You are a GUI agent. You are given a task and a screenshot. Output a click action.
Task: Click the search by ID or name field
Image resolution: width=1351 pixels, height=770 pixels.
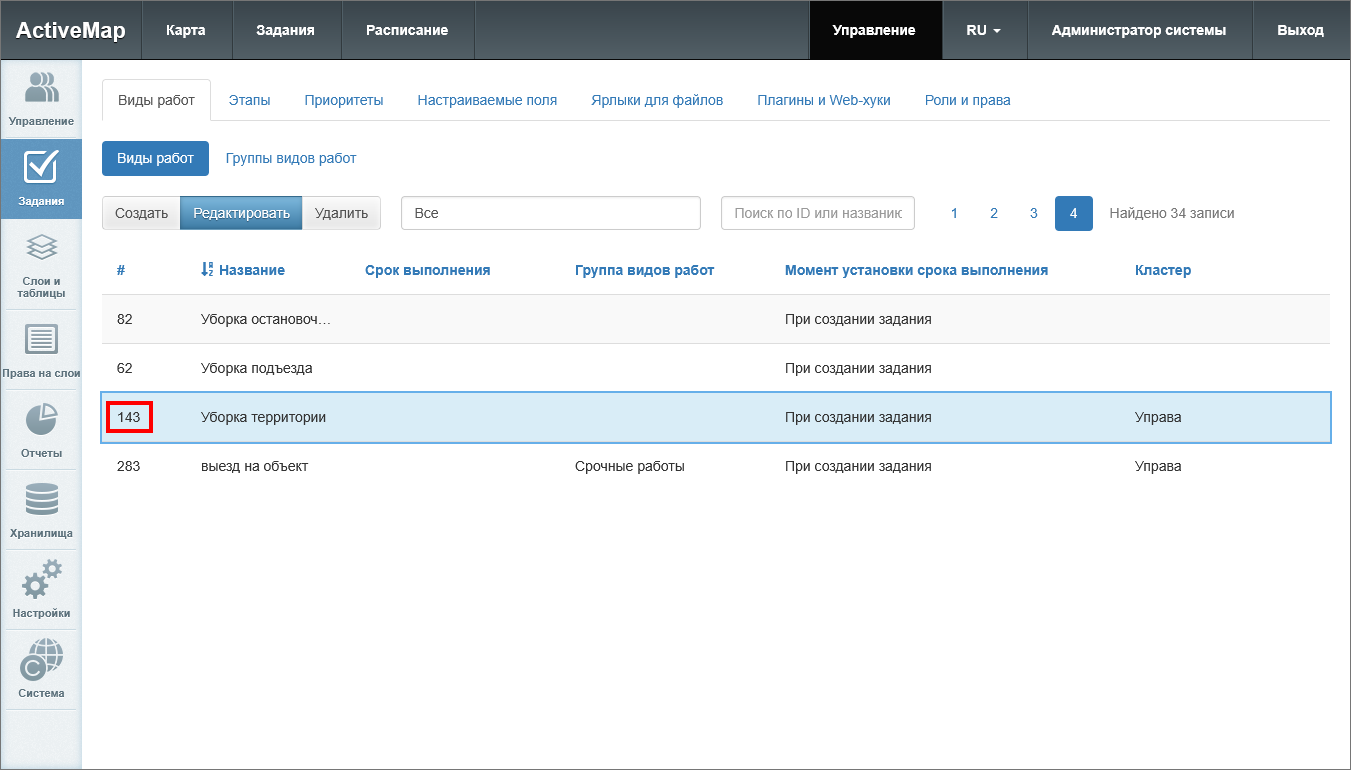coord(817,213)
